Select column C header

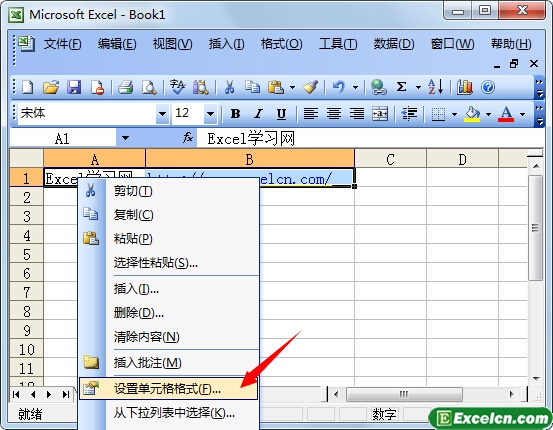tap(390, 159)
